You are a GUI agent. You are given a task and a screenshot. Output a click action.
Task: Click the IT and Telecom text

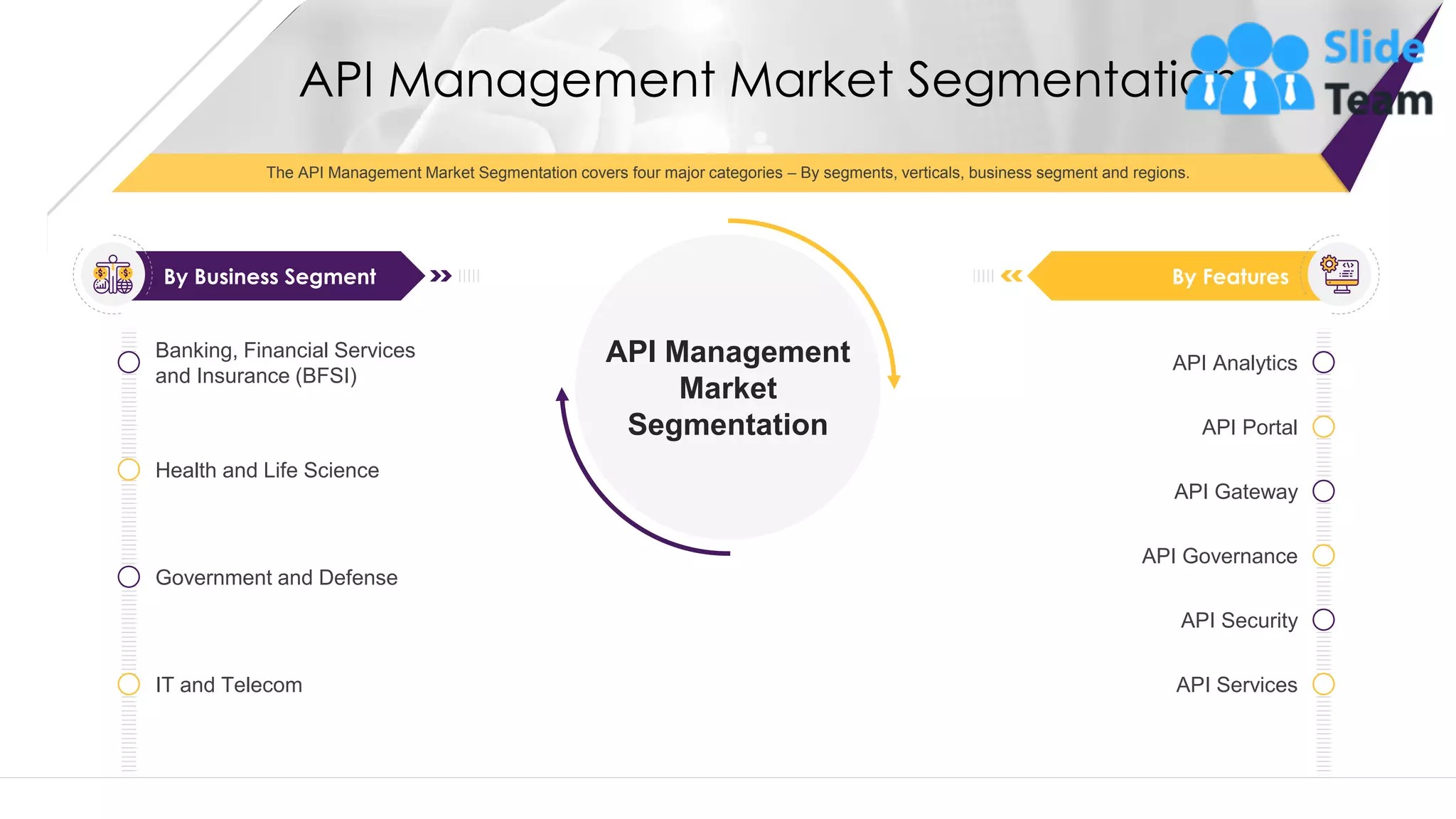(x=229, y=685)
